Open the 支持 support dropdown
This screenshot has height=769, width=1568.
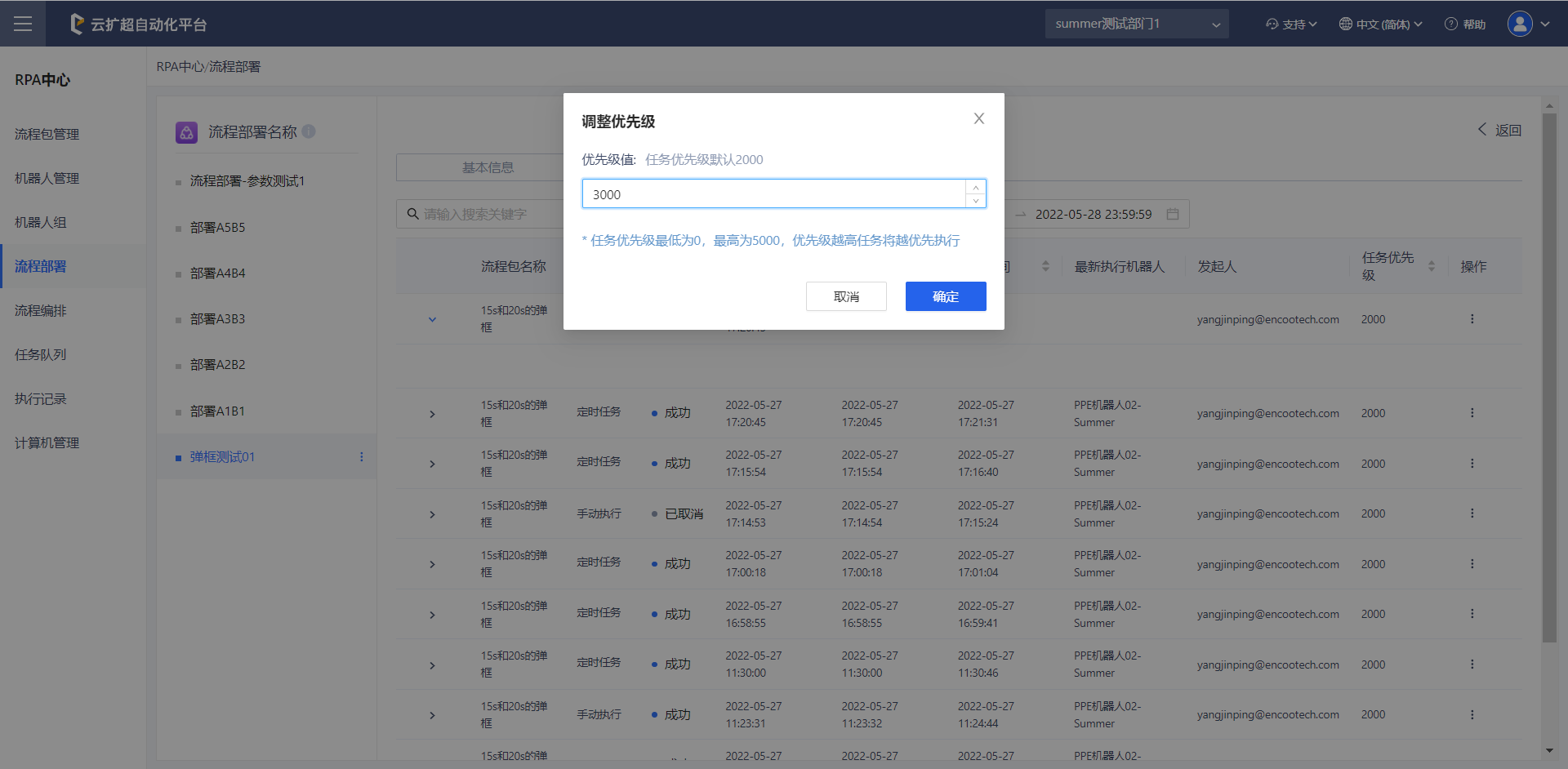click(1291, 24)
